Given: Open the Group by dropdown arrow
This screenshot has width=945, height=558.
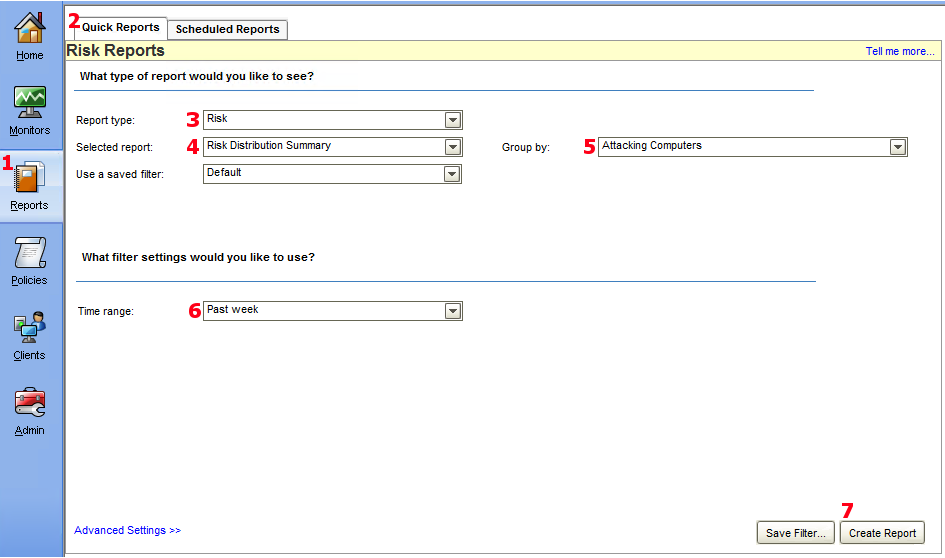Looking at the screenshot, I should point(898,147).
